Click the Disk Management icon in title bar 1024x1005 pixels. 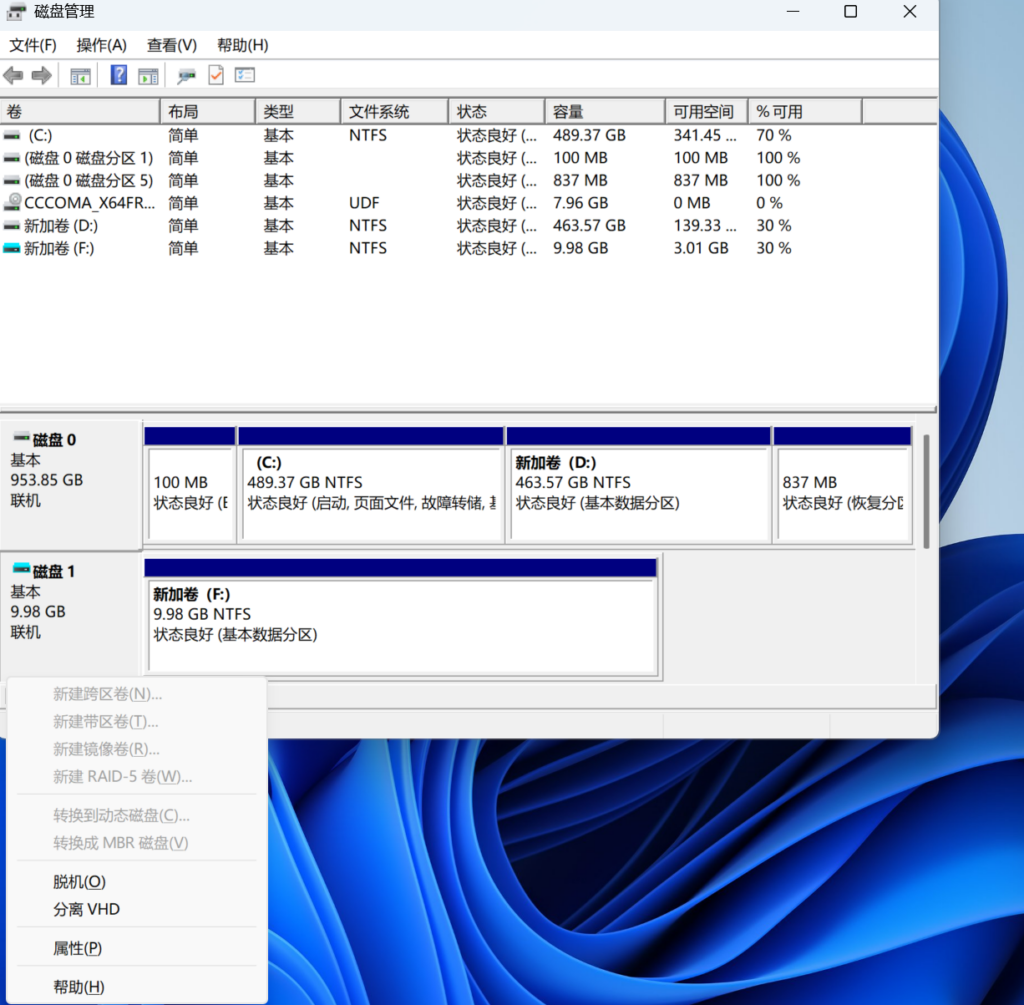tap(16, 12)
